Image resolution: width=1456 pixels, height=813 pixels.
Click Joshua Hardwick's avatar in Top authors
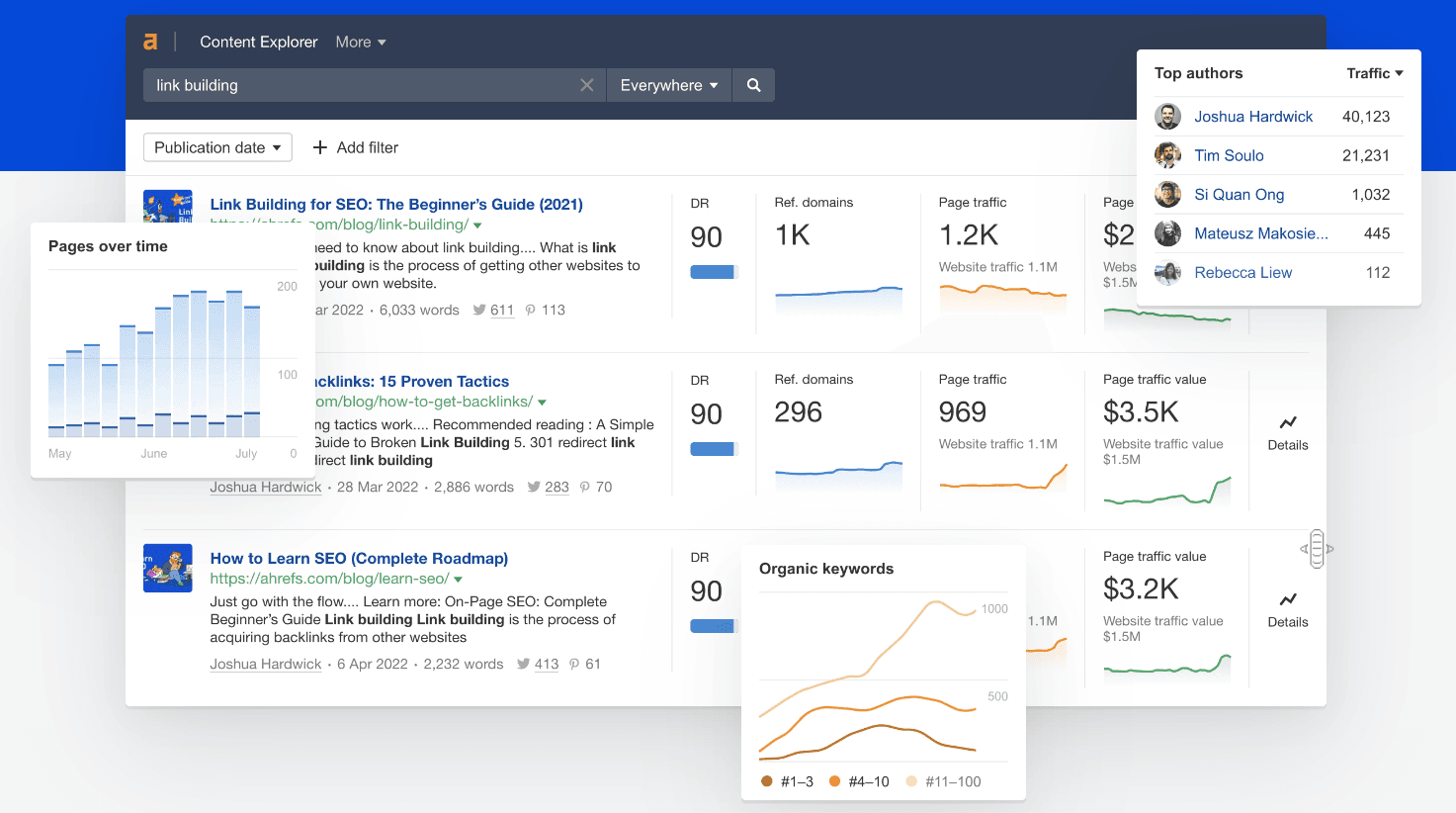pos(1168,116)
